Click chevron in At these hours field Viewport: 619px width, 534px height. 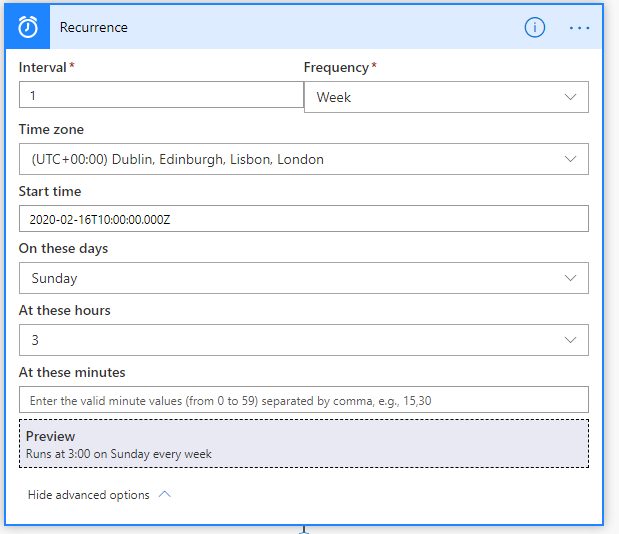[570, 340]
